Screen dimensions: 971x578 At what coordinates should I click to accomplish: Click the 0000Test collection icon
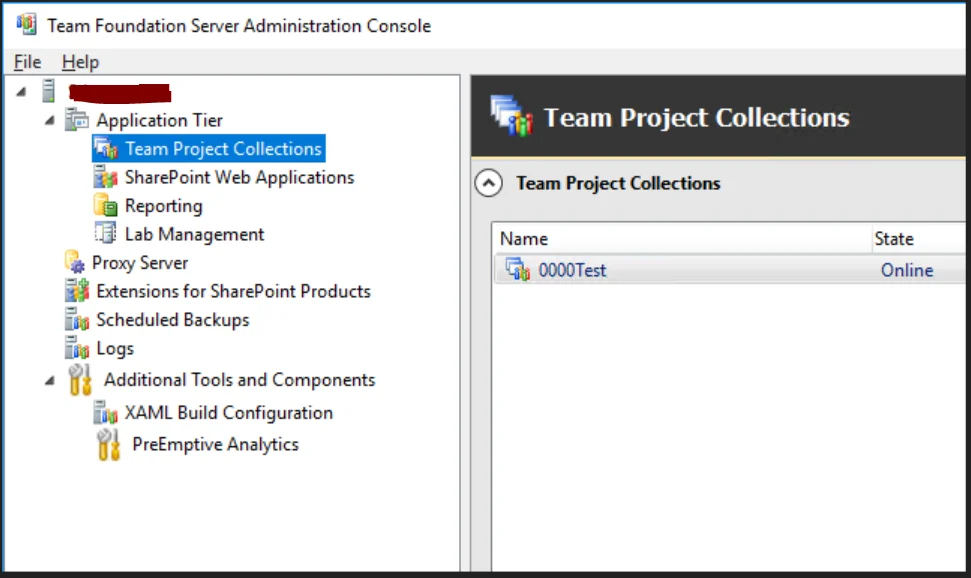click(x=518, y=269)
